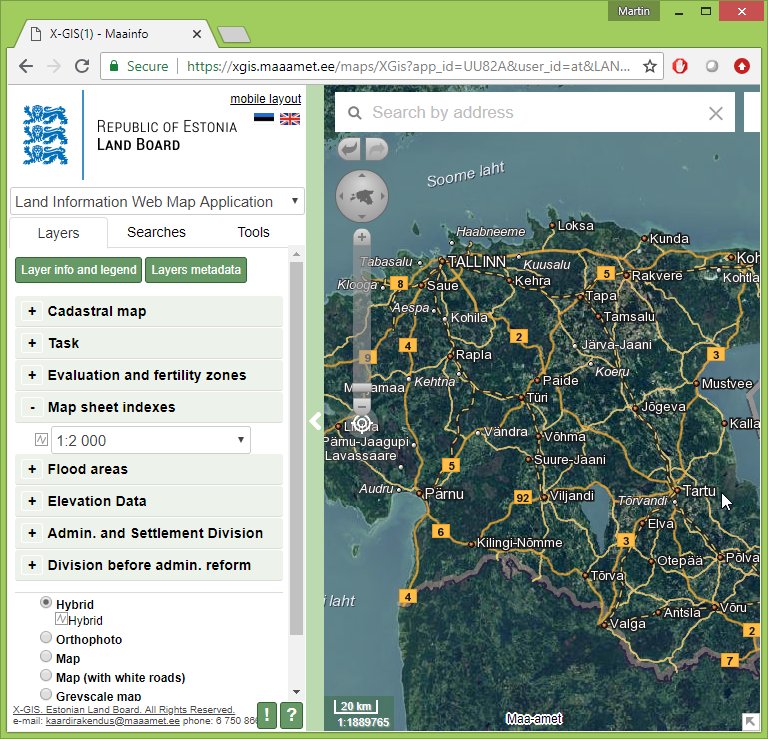
Task: Expand the Cadastral map layer group
Action: click(x=33, y=311)
